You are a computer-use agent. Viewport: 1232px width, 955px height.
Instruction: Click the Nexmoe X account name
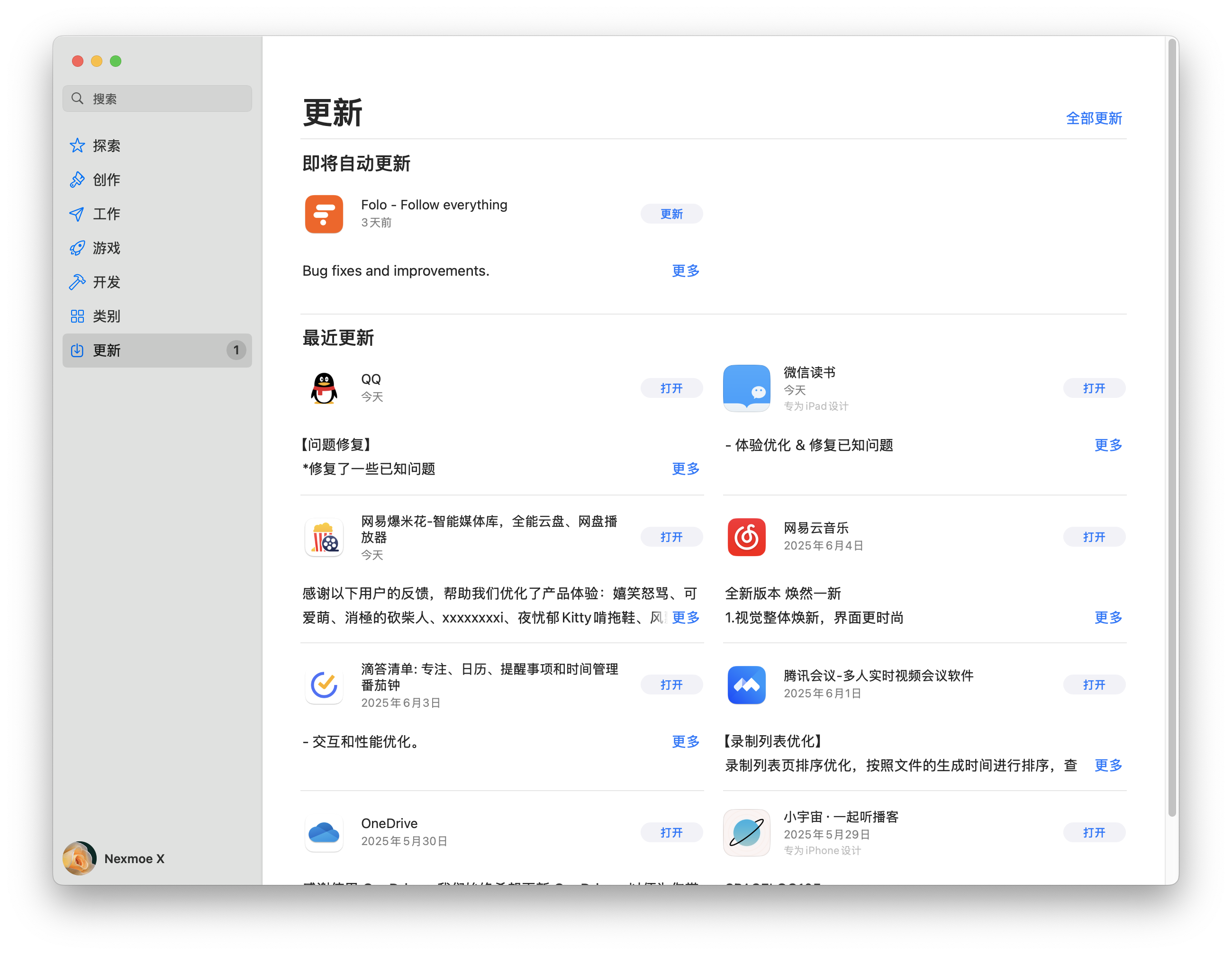(x=134, y=858)
